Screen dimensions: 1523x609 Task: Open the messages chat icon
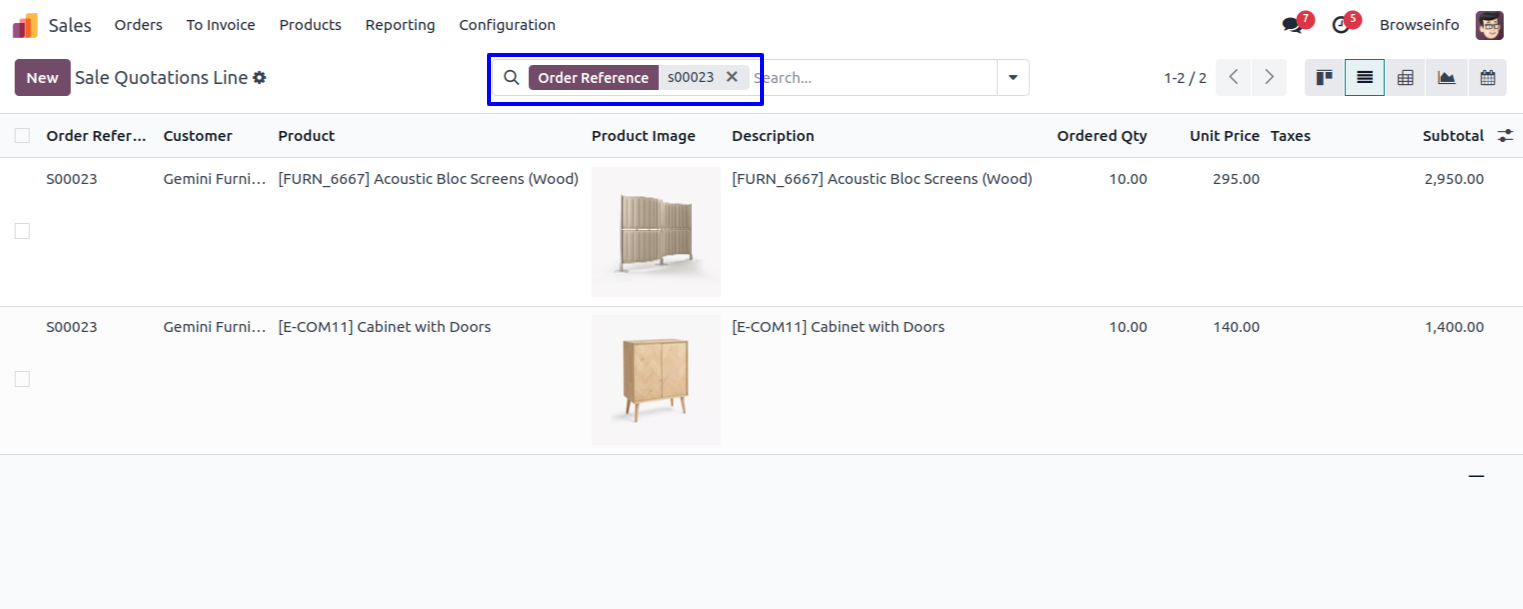[1292, 25]
